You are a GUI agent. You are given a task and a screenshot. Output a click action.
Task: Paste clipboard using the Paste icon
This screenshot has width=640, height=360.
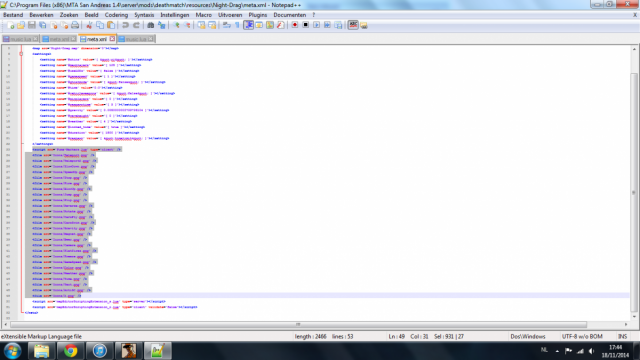coord(111,25)
